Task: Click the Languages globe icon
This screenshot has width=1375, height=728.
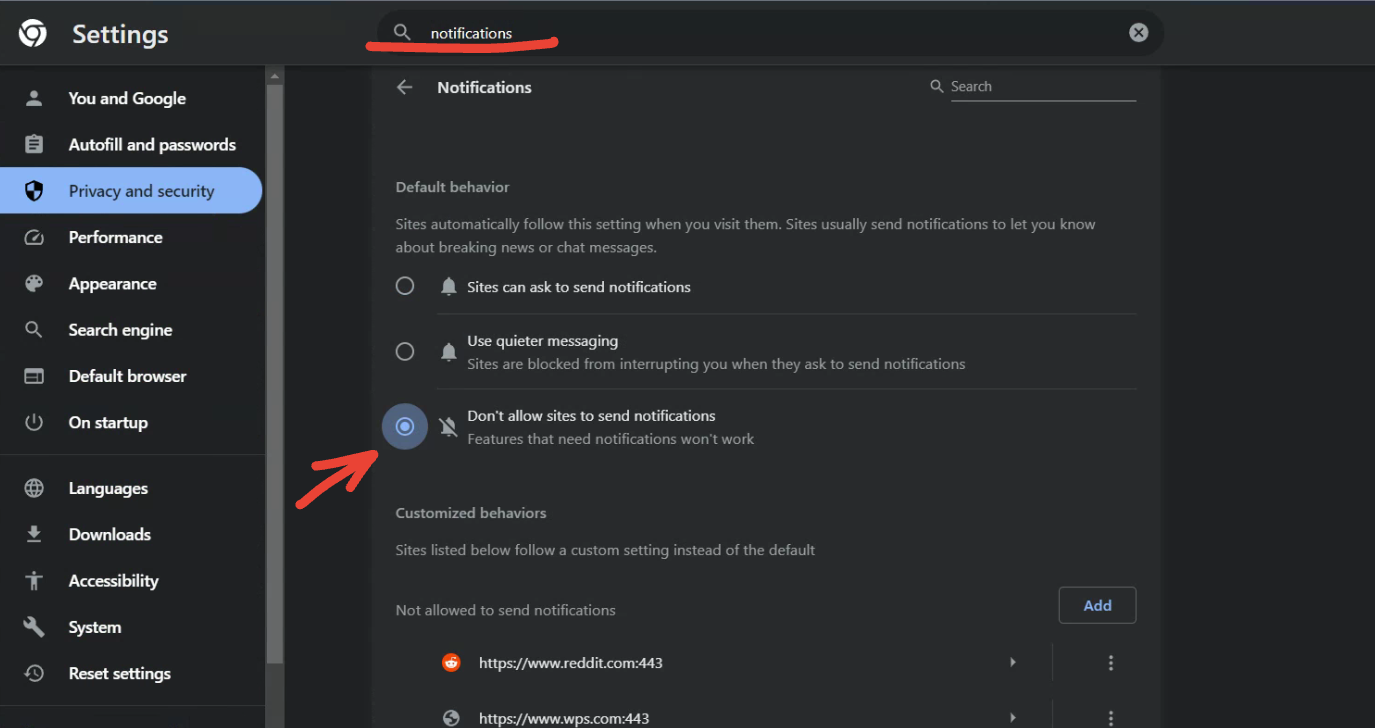Action: coord(34,488)
